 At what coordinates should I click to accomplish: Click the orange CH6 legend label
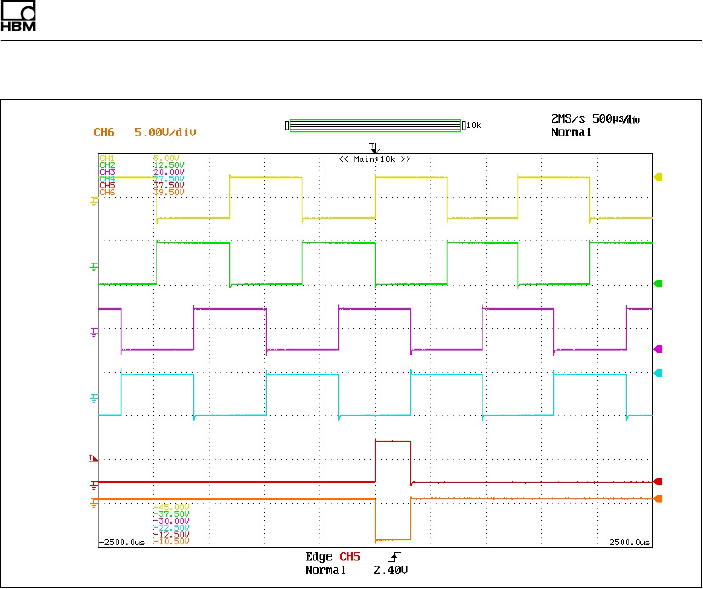(x=107, y=192)
